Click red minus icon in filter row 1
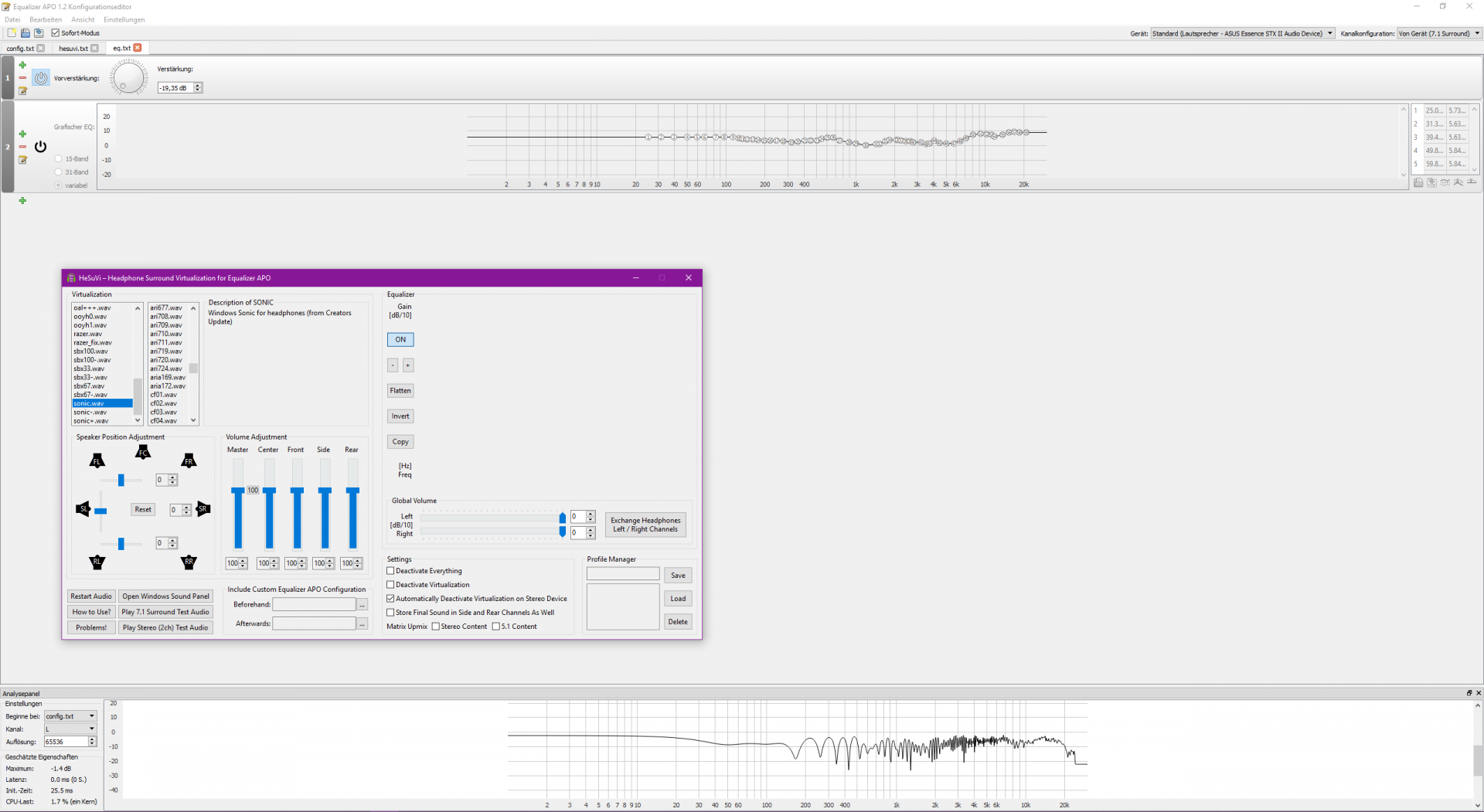The width and height of the screenshot is (1484, 812). point(22,78)
